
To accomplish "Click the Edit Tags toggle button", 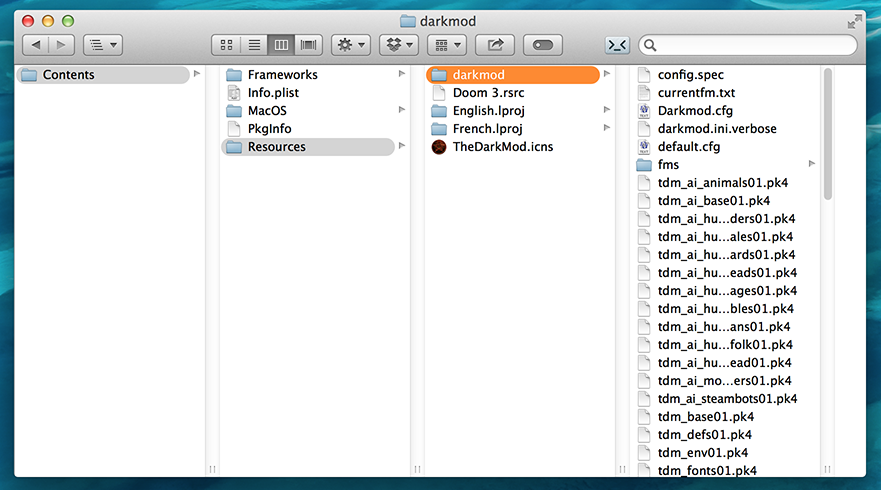I will click(543, 45).
